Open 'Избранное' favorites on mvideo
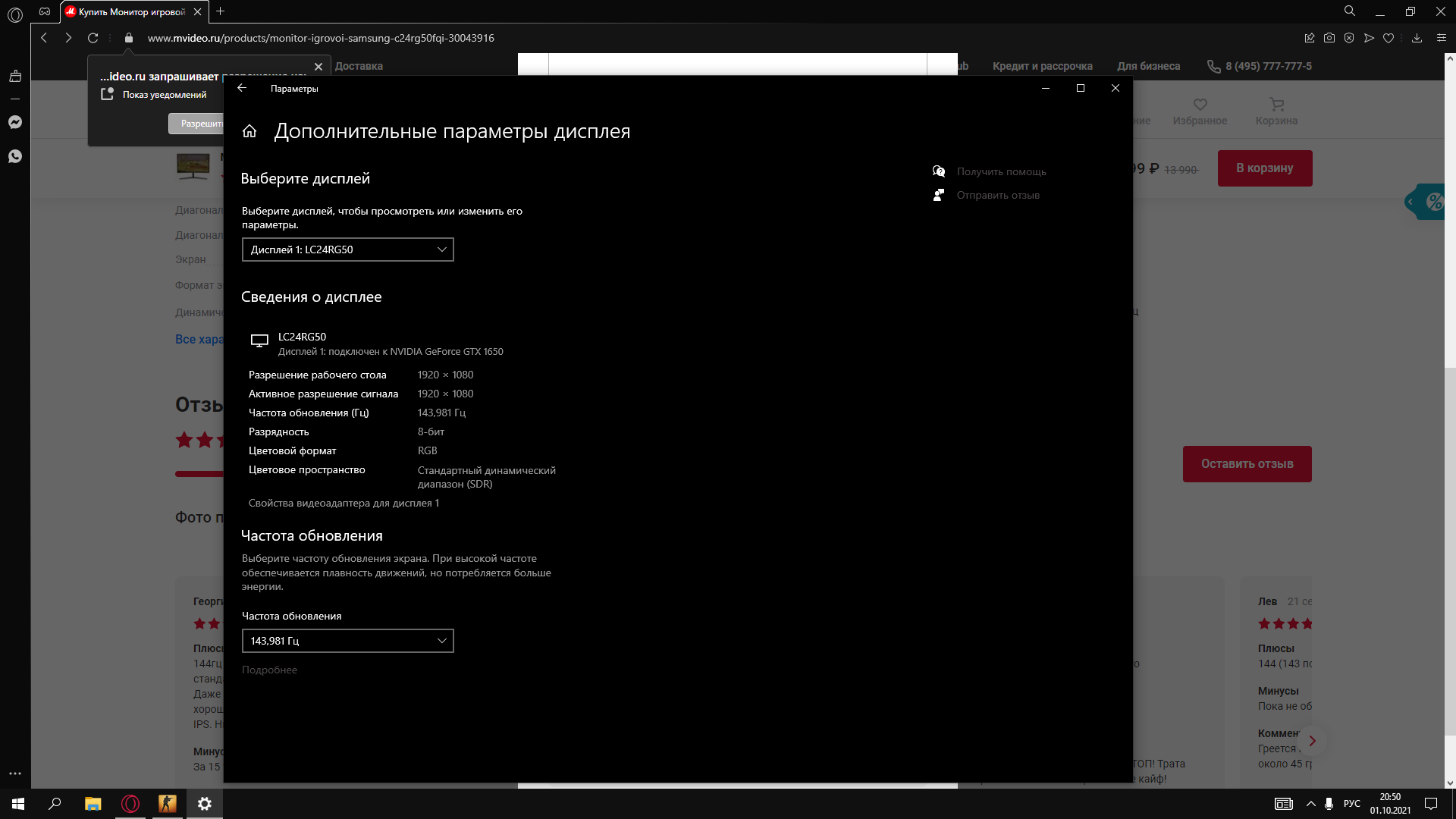The image size is (1456, 819). click(x=1200, y=112)
